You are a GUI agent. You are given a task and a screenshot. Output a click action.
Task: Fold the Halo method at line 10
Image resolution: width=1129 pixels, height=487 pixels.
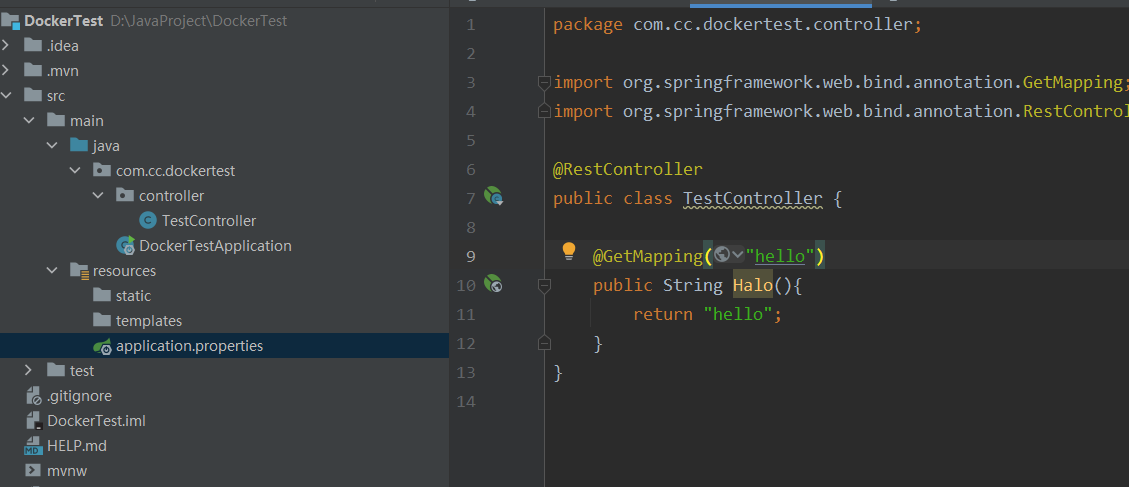pyautogui.click(x=544, y=285)
